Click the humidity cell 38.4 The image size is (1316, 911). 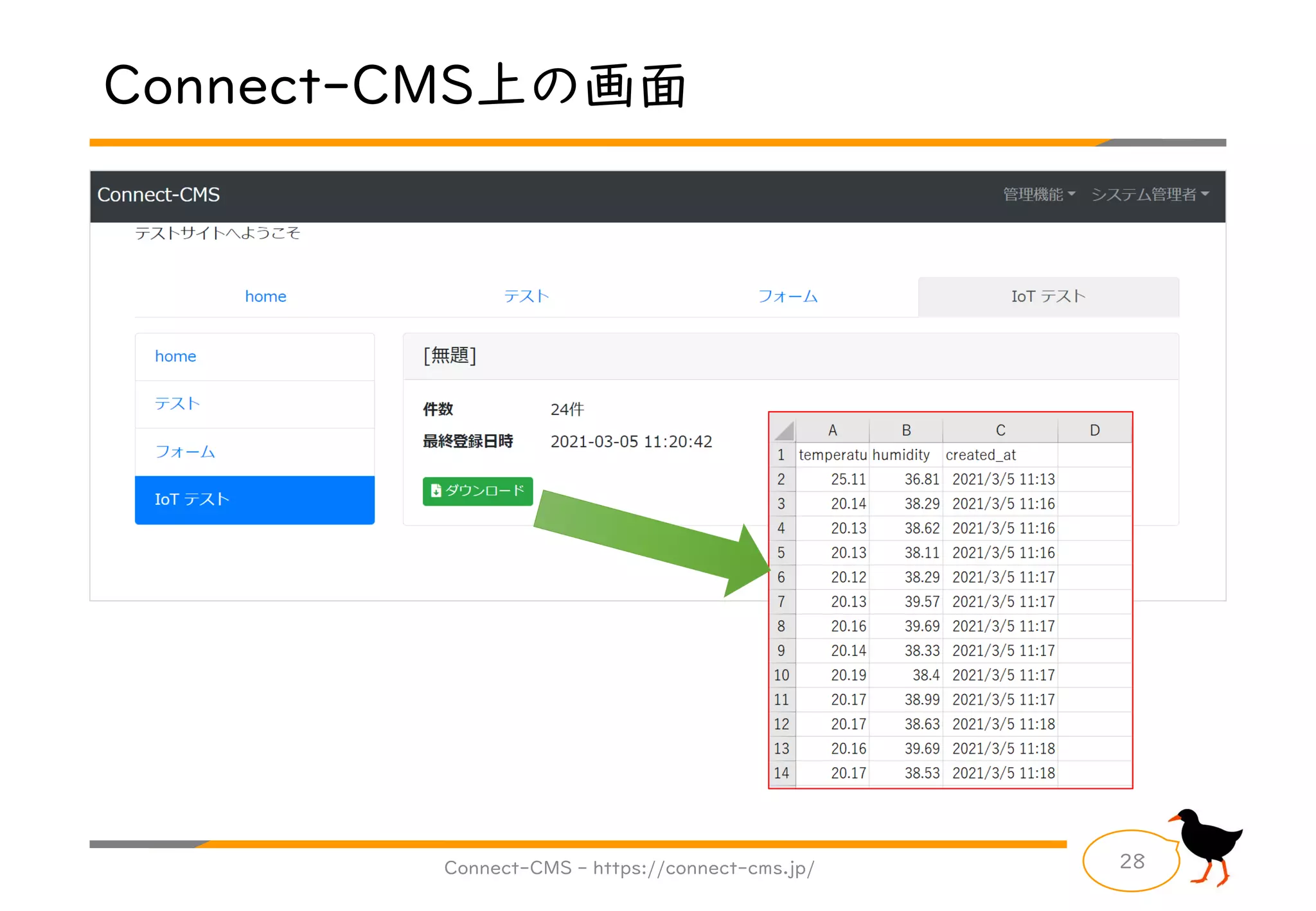(x=906, y=675)
